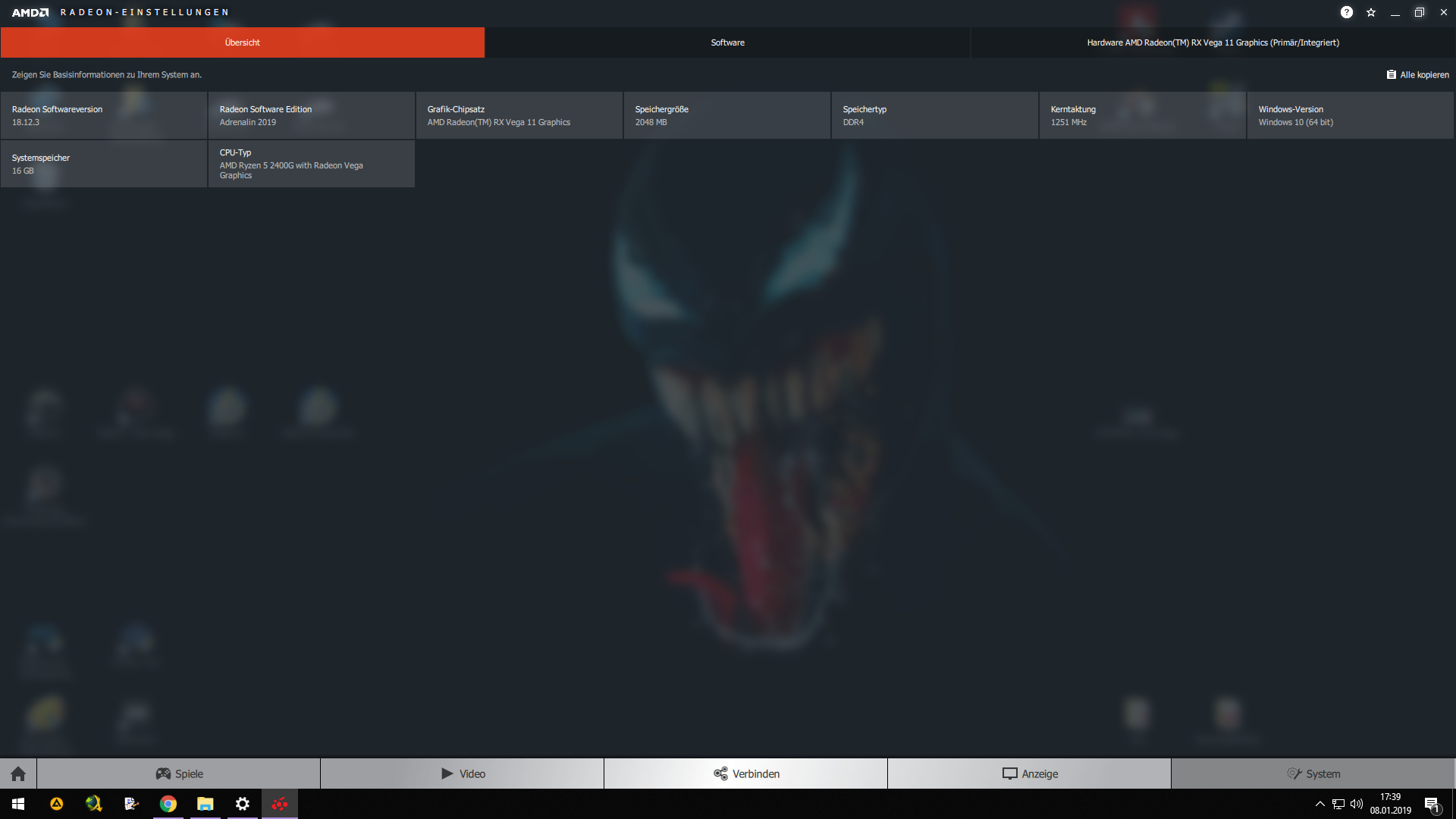Copy all info with Alle kopieren
This screenshot has width=1456, height=819.
(1417, 74)
